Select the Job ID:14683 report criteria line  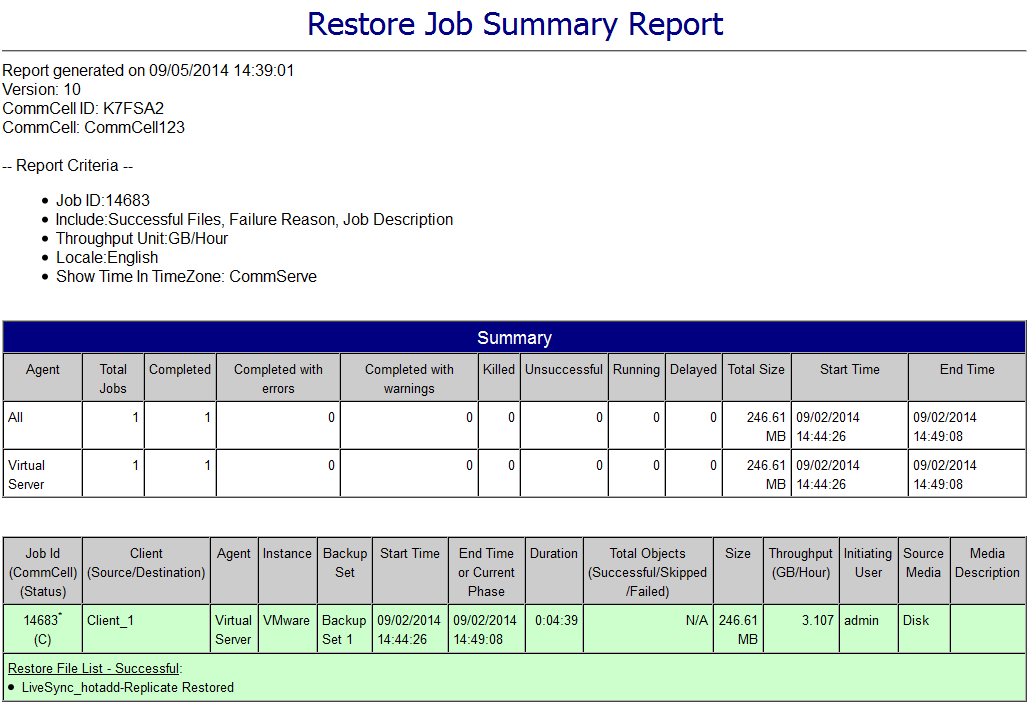(103, 201)
